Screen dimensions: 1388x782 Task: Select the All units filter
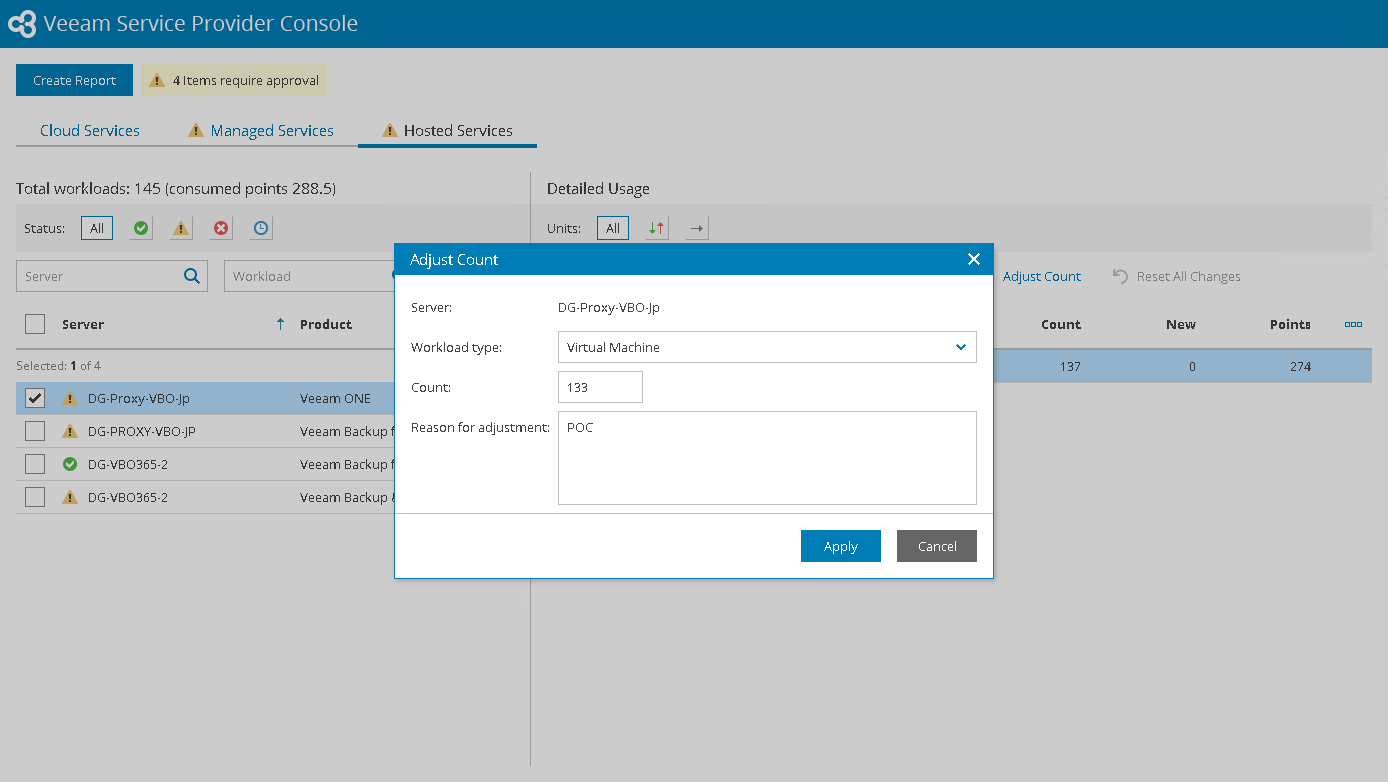613,228
